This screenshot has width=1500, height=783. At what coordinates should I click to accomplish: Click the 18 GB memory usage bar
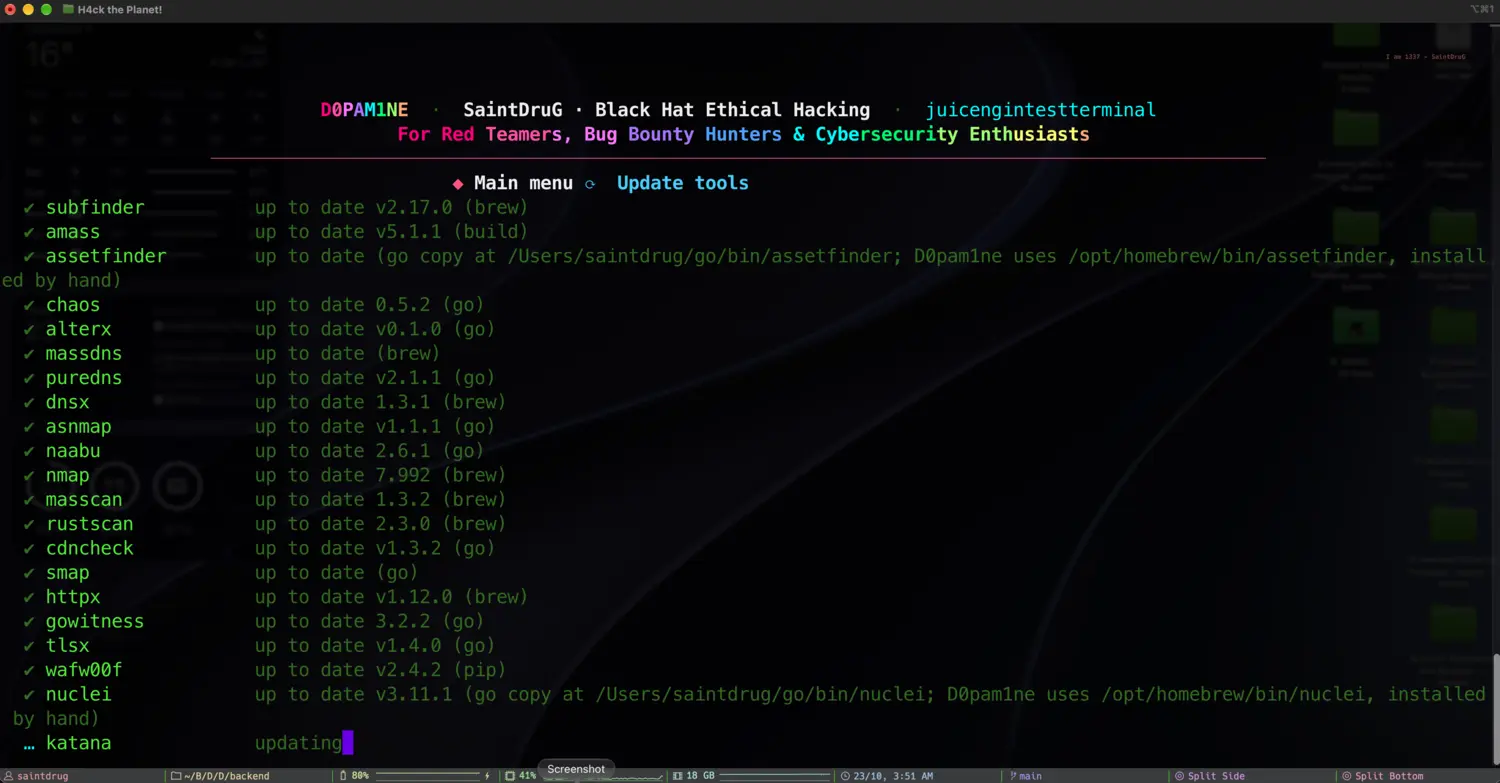pos(776,776)
